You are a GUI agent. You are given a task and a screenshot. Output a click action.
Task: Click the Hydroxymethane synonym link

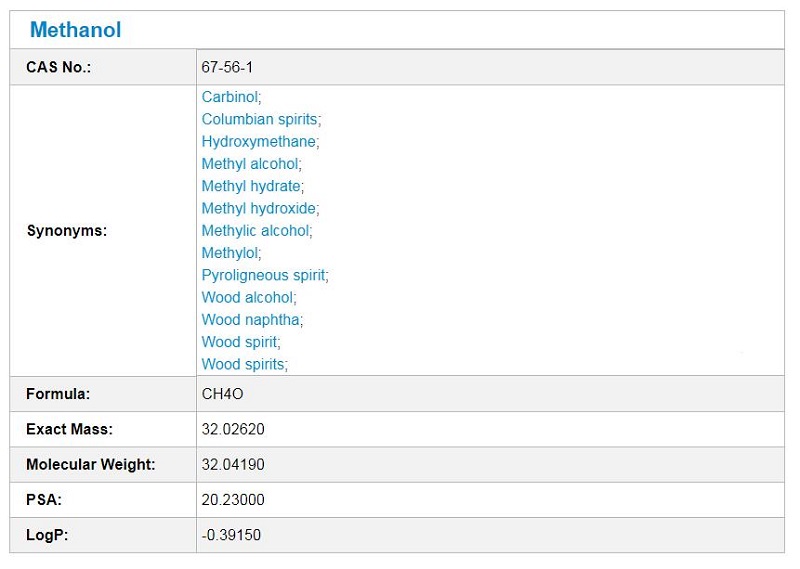(x=258, y=142)
